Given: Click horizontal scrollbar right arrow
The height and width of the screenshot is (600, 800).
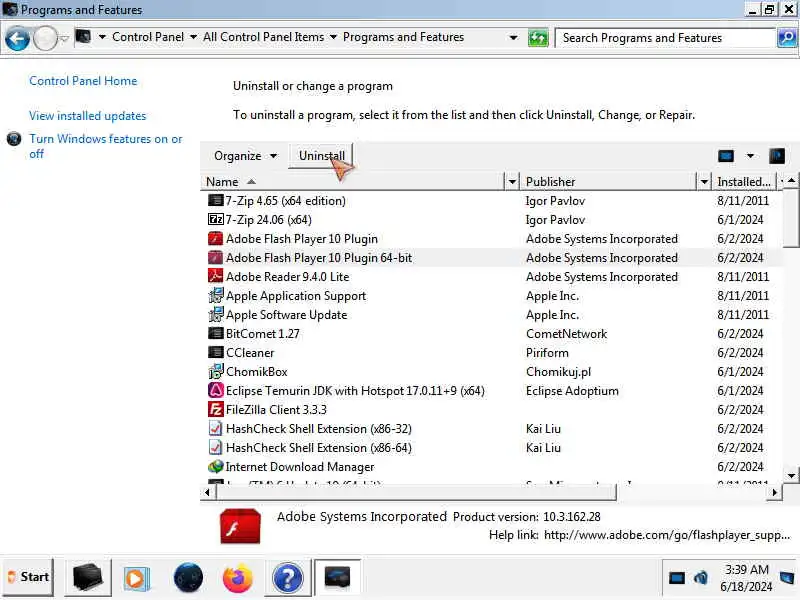Looking at the screenshot, I should coord(774,492).
